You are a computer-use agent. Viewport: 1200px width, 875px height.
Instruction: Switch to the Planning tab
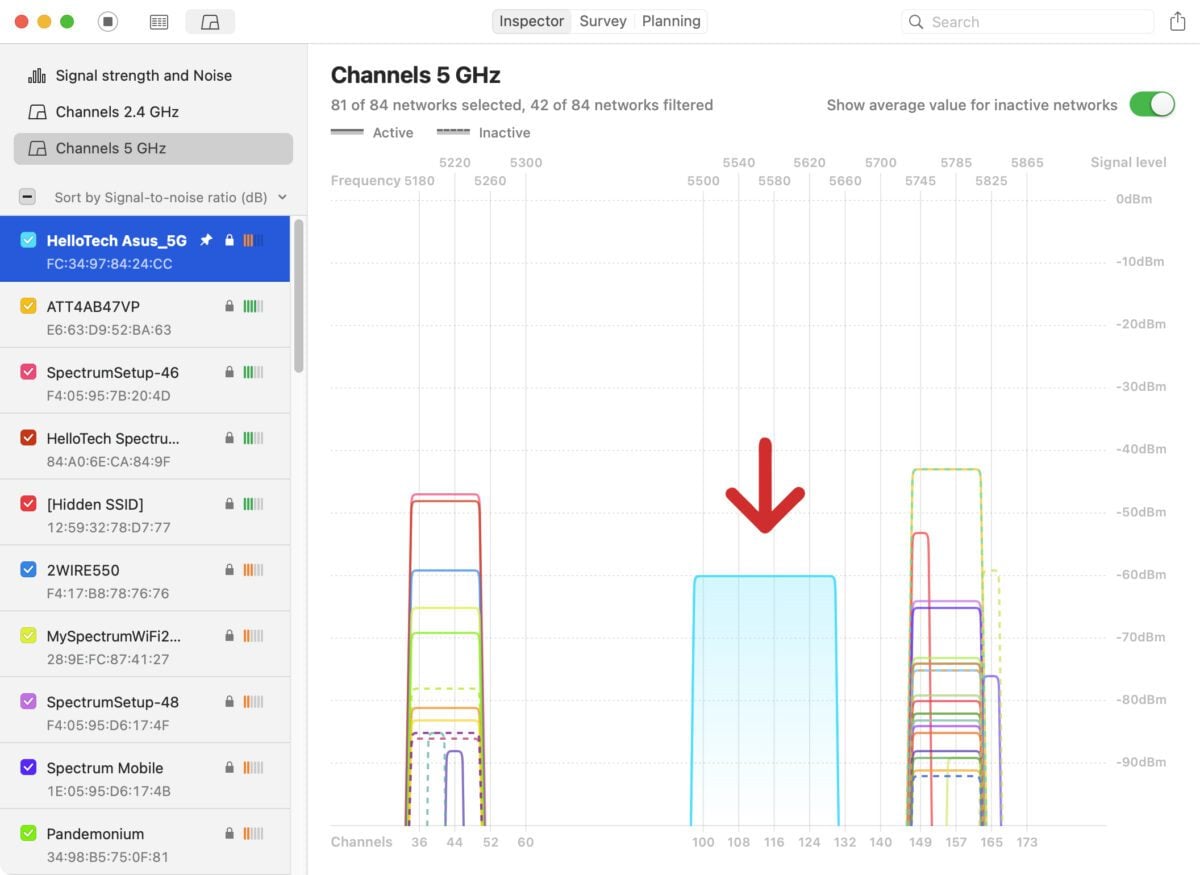(670, 20)
